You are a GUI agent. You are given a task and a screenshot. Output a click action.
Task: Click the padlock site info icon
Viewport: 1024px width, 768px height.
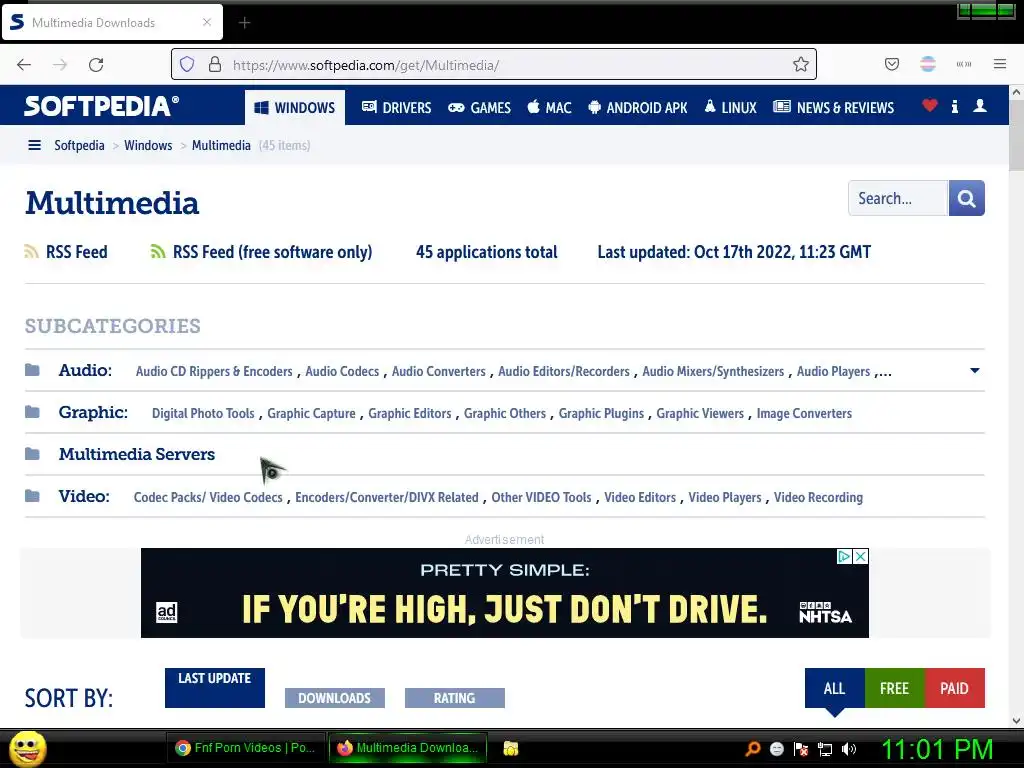click(x=215, y=64)
